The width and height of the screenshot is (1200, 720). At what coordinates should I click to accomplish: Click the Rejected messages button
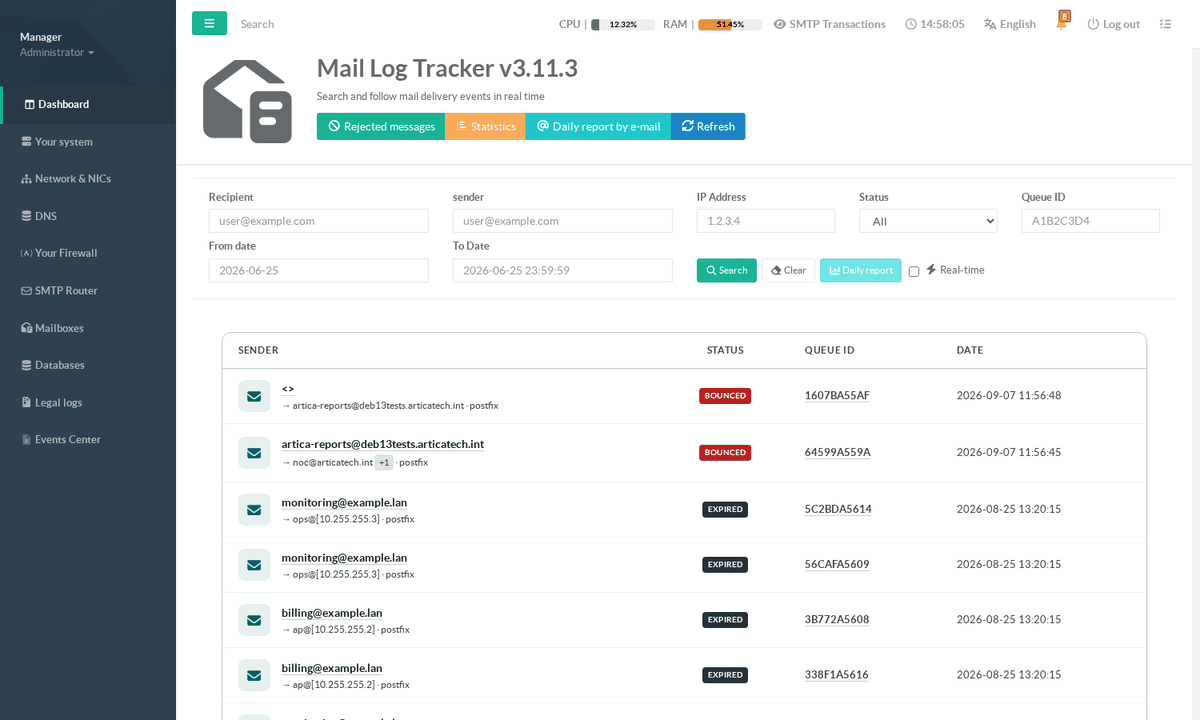tap(381, 126)
